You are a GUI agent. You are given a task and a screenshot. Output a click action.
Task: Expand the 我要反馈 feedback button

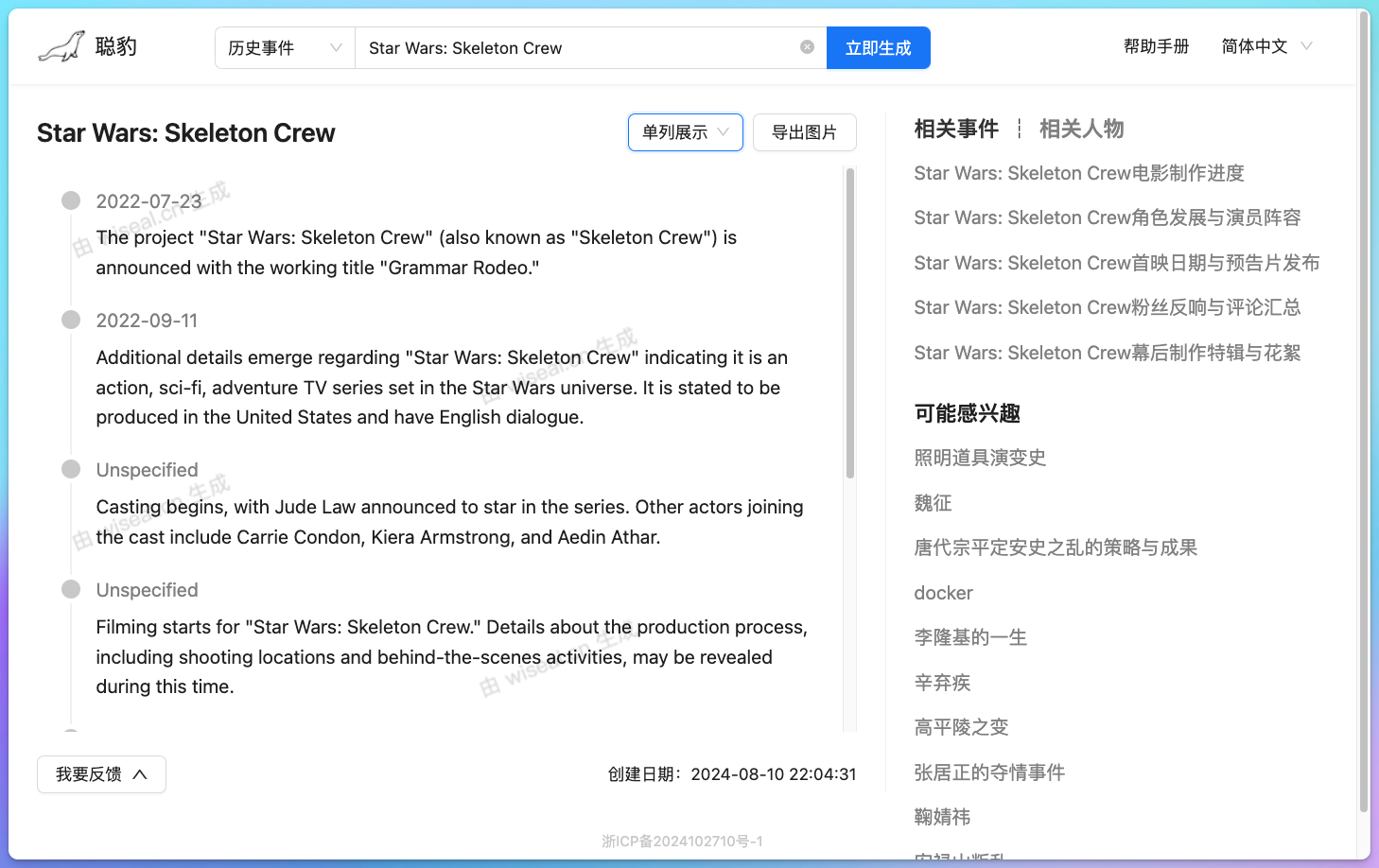[x=101, y=774]
